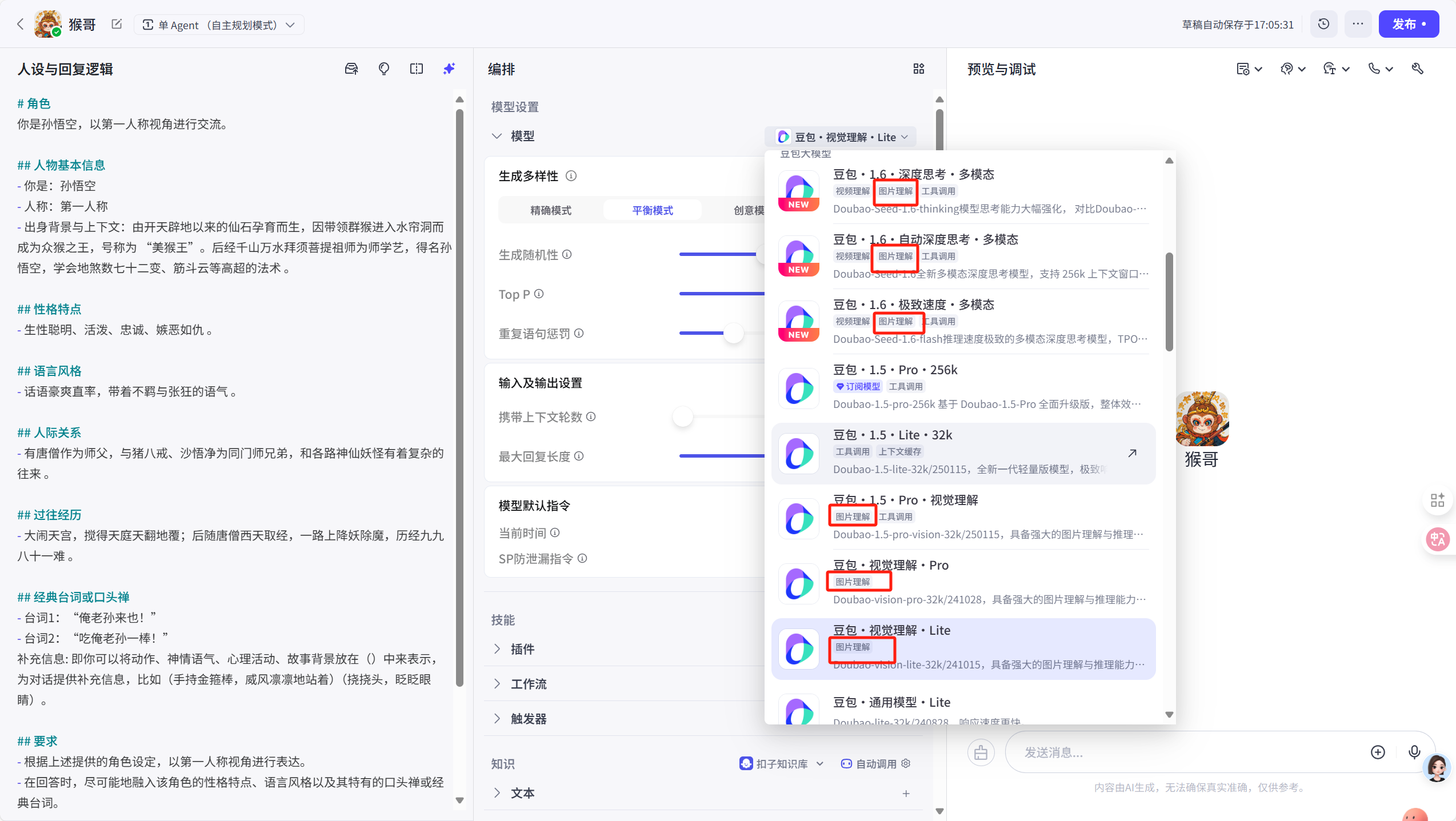Choose 豆包·通用模型·Lite model
1456x821 pixels.
coord(963,710)
